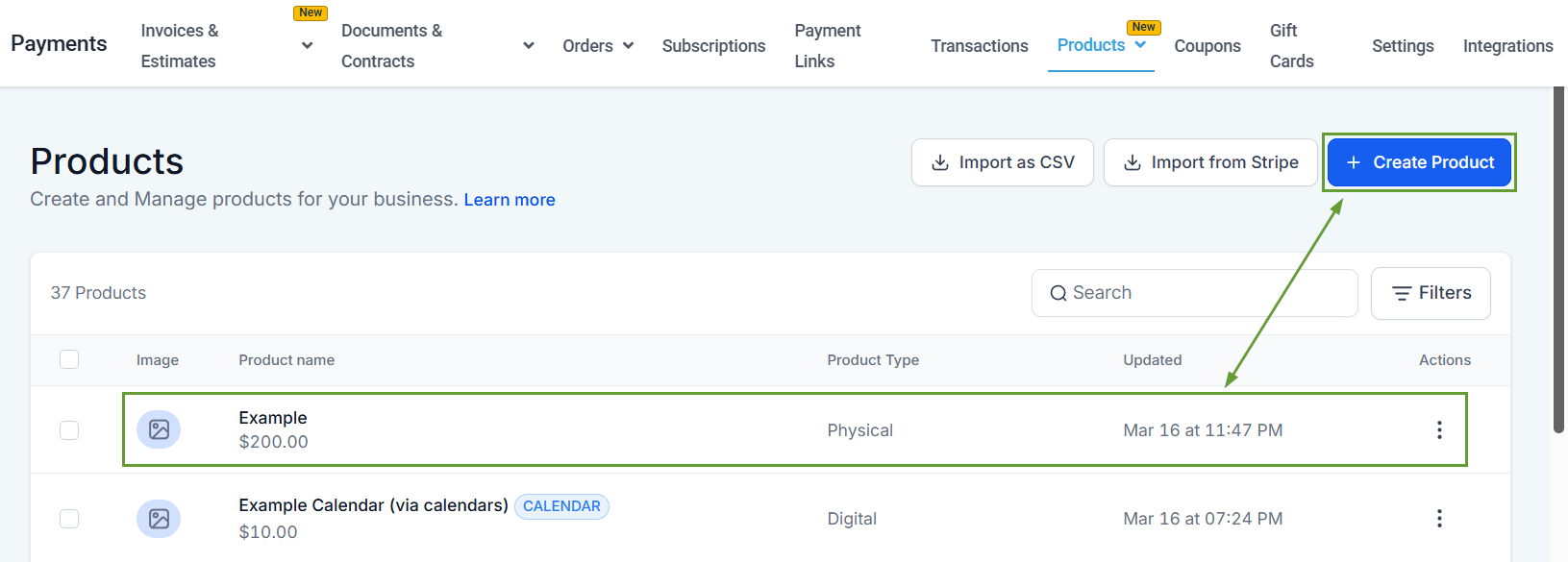Expand the Documents & Contracts dropdown
This screenshot has height=562, width=1568.
528,45
